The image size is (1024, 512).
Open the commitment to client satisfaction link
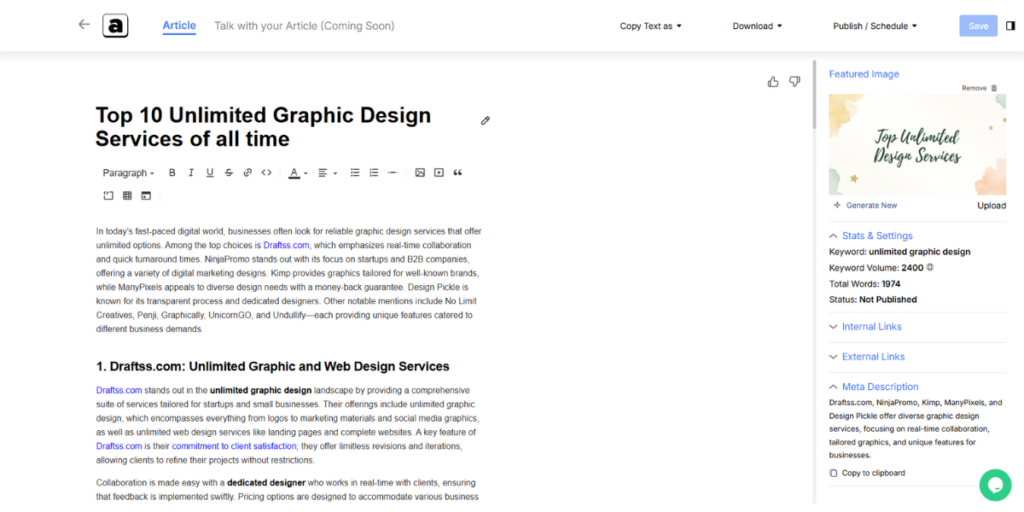[234, 446]
